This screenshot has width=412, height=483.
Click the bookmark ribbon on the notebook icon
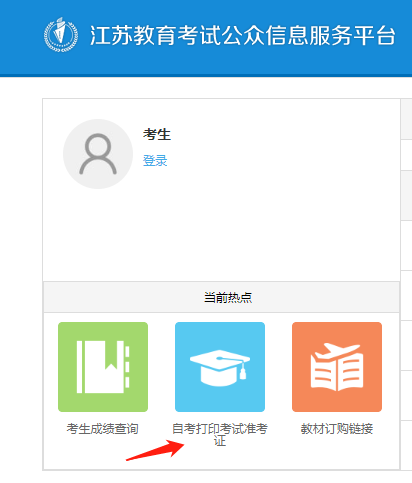tap(111, 355)
